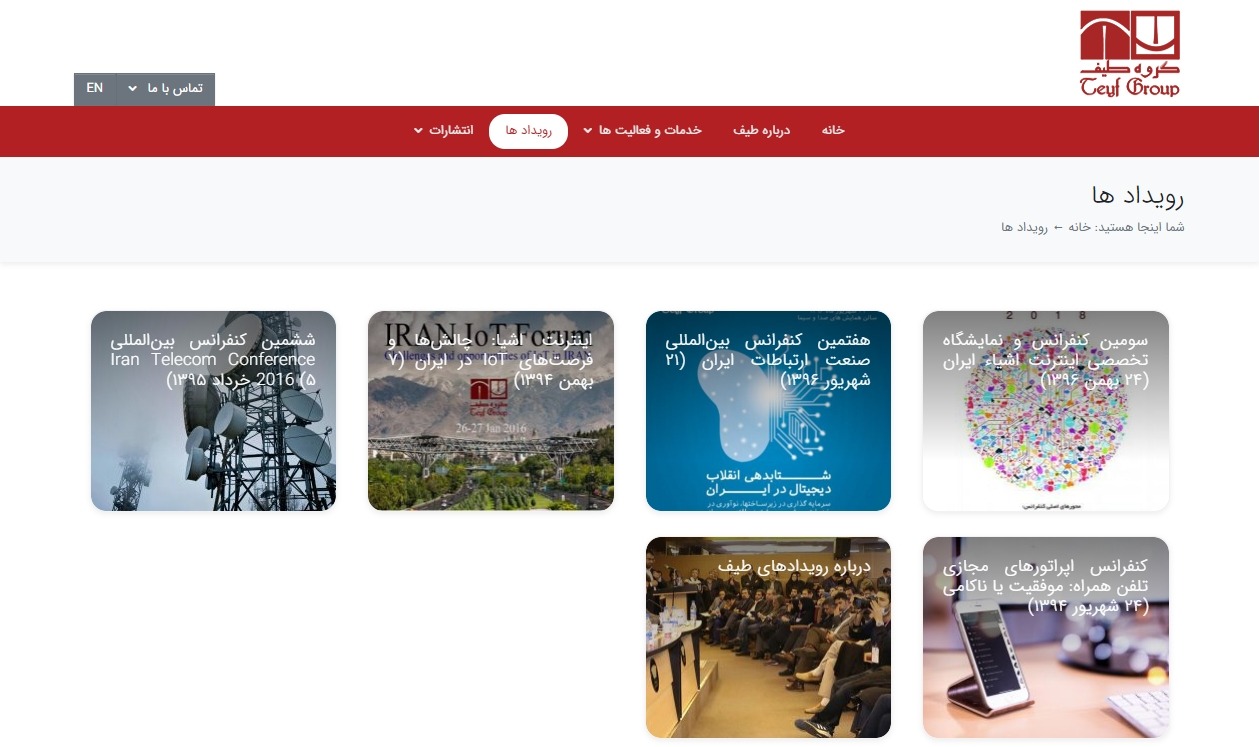
Task: Open the درباره طیف menu item
Action: pyautogui.click(x=761, y=131)
